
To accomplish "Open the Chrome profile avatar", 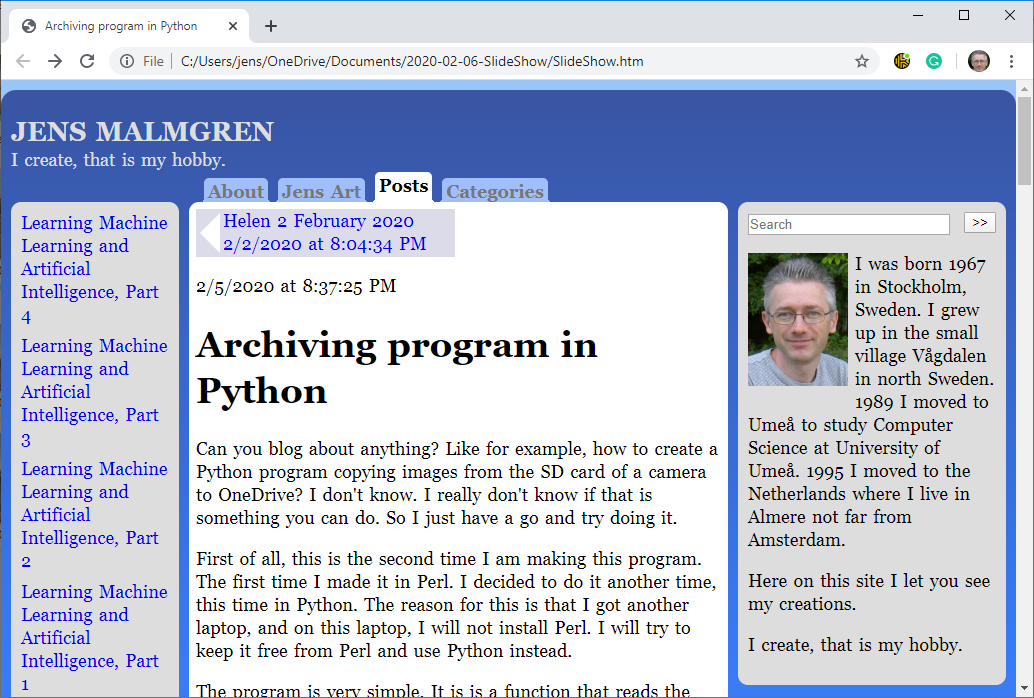I will (x=979, y=61).
